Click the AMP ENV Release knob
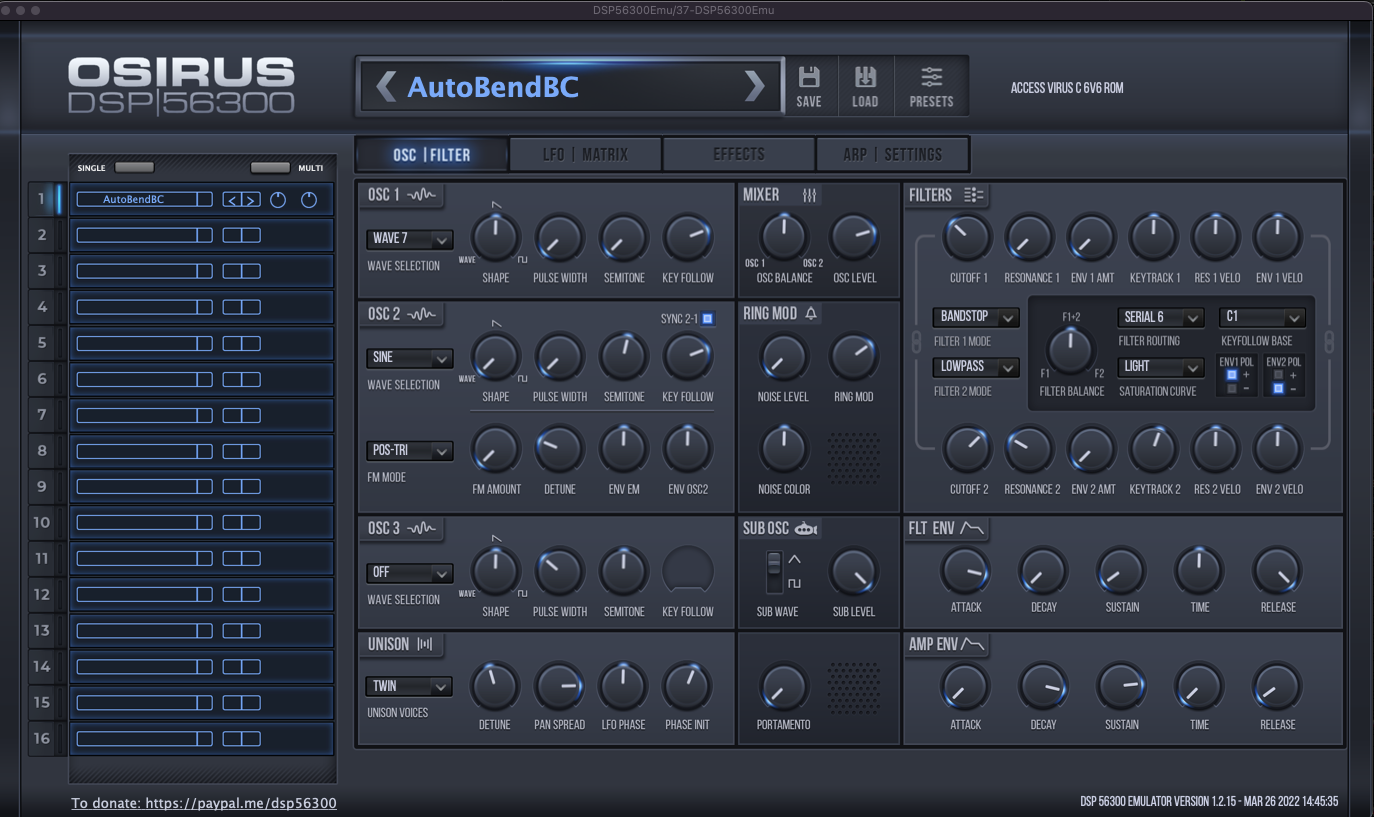This screenshot has width=1374, height=817. pos(1277,687)
